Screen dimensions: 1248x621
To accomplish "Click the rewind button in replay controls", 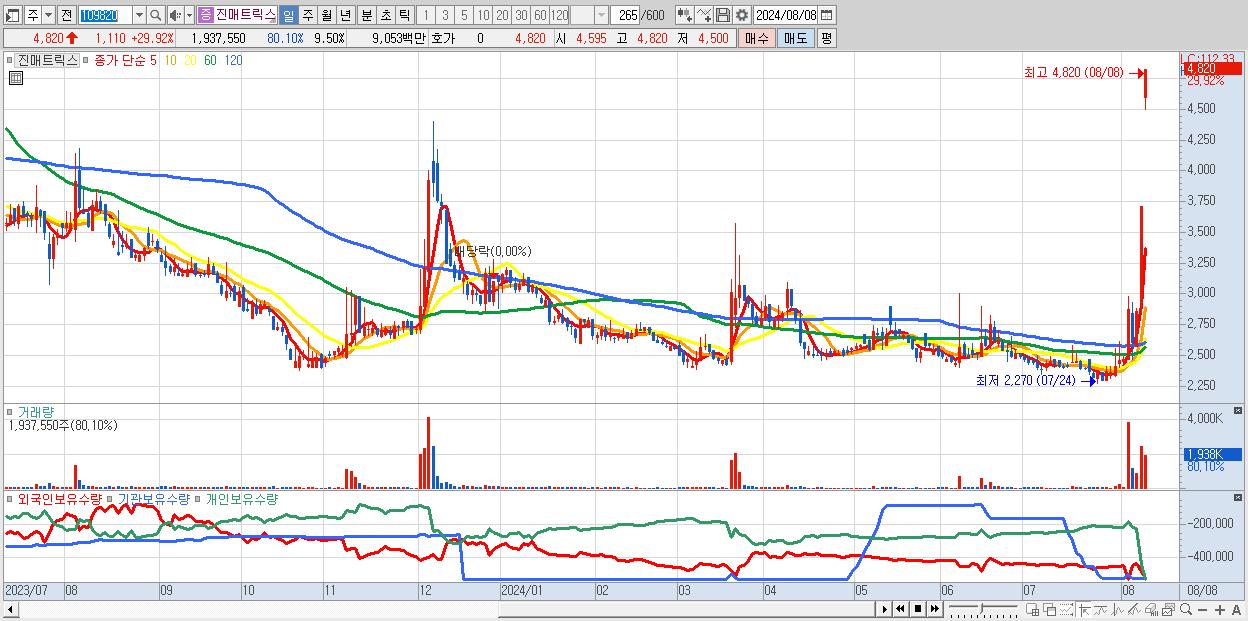I will click(x=900, y=609).
